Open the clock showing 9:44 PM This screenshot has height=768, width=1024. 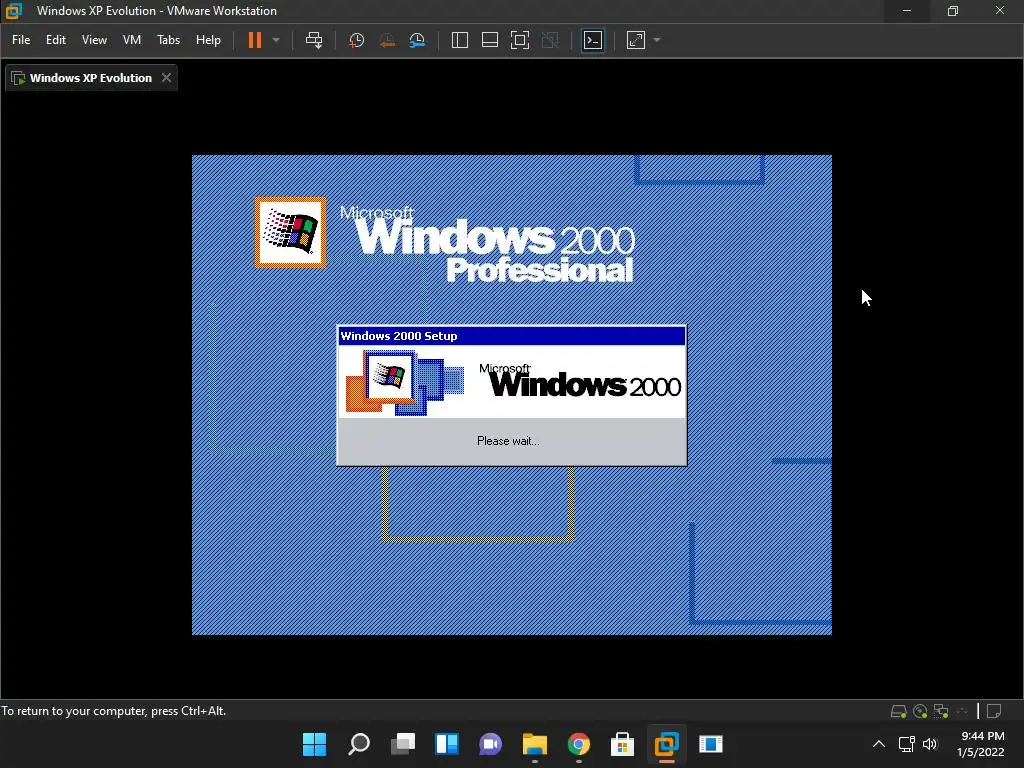click(x=981, y=744)
